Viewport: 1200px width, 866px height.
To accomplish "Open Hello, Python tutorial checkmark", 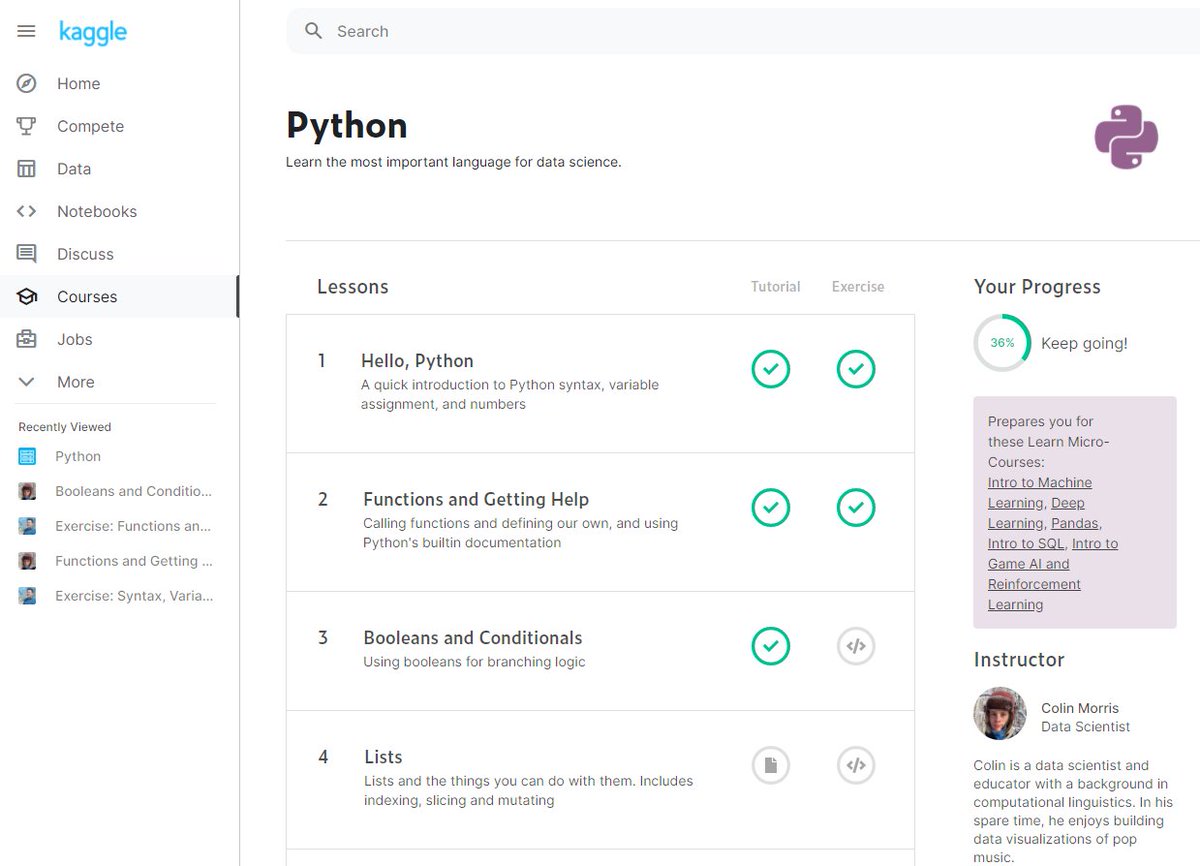I will click(x=770, y=369).
